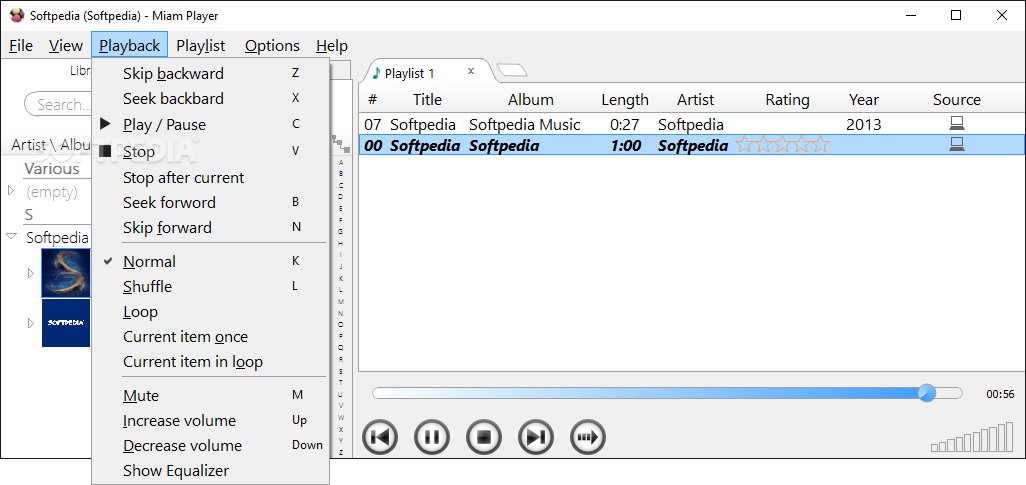1026x485 pixels.
Task: Show Equalizer from the Playback menu
Action: point(209,471)
